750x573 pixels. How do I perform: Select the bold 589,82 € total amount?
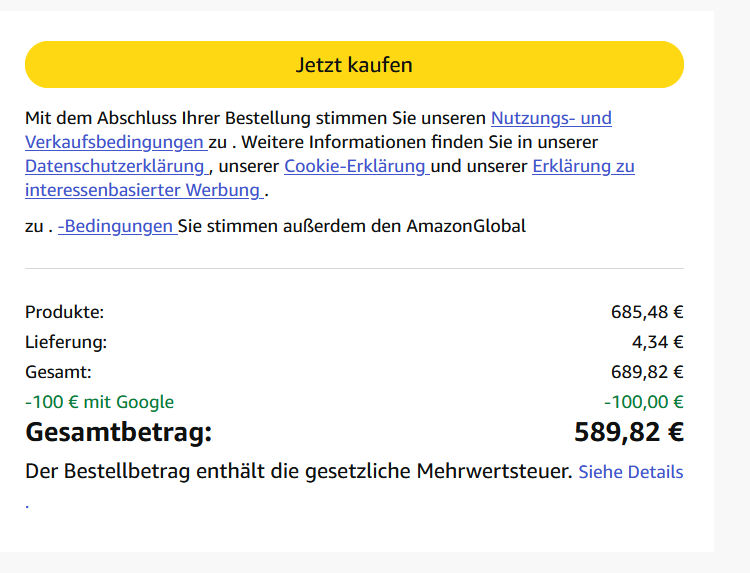pos(628,433)
